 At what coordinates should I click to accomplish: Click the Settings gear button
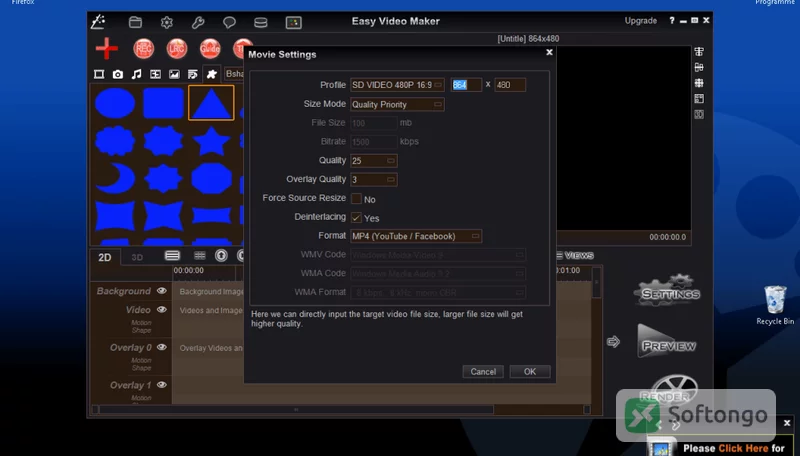[x=667, y=290]
